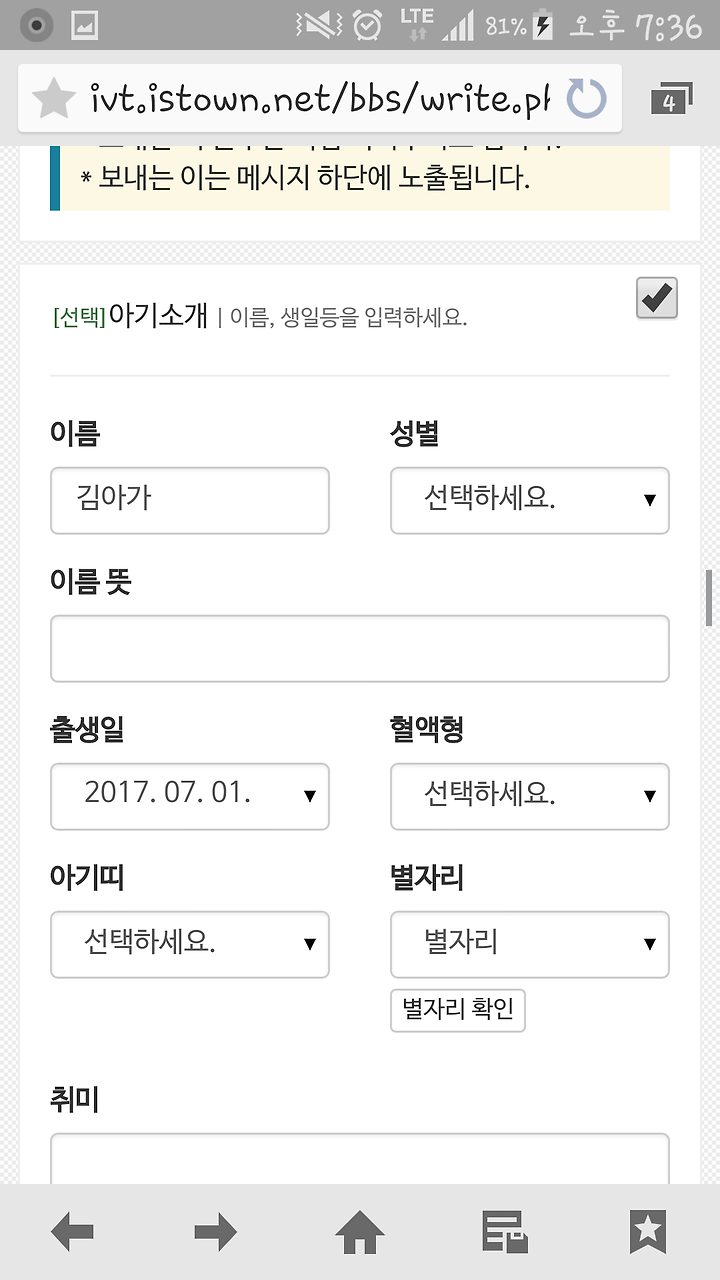
Task: Tap the browser forward arrow icon
Action: (x=216, y=1232)
